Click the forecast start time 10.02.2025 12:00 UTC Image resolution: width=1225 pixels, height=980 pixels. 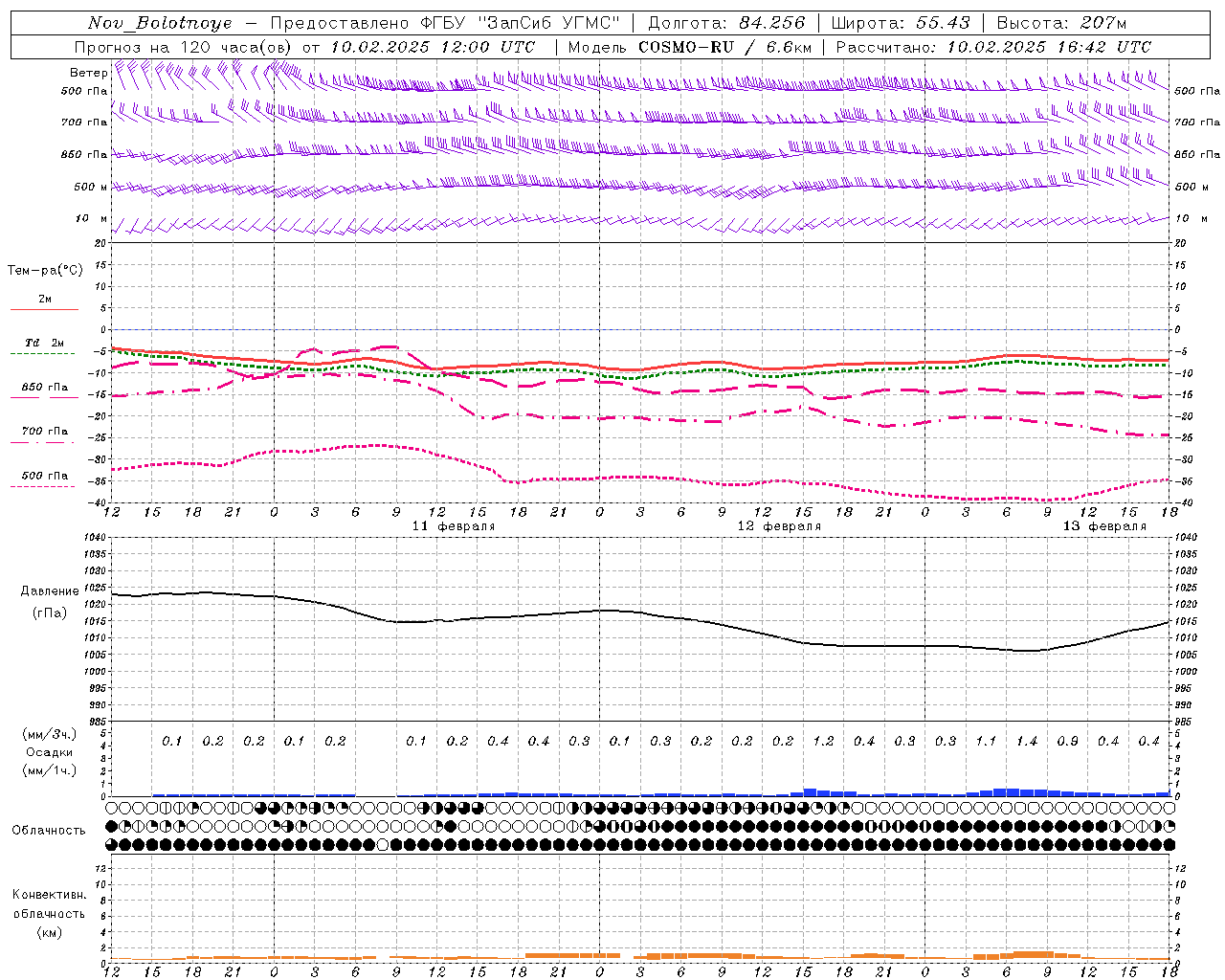click(x=433, y=46)
